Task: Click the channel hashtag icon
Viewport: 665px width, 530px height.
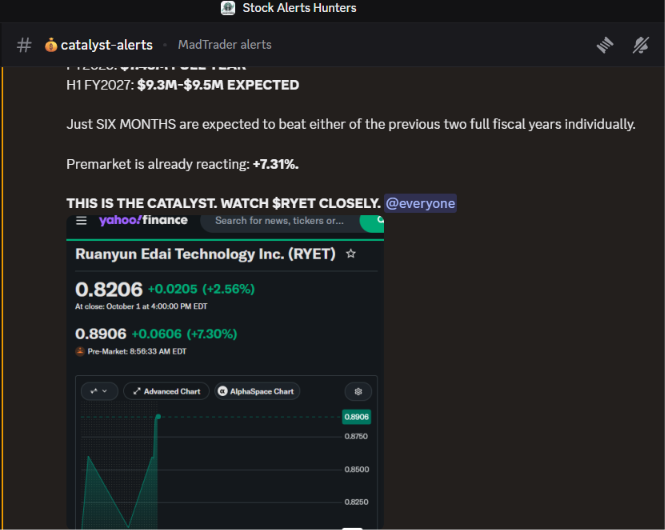Action: point(24,45)
